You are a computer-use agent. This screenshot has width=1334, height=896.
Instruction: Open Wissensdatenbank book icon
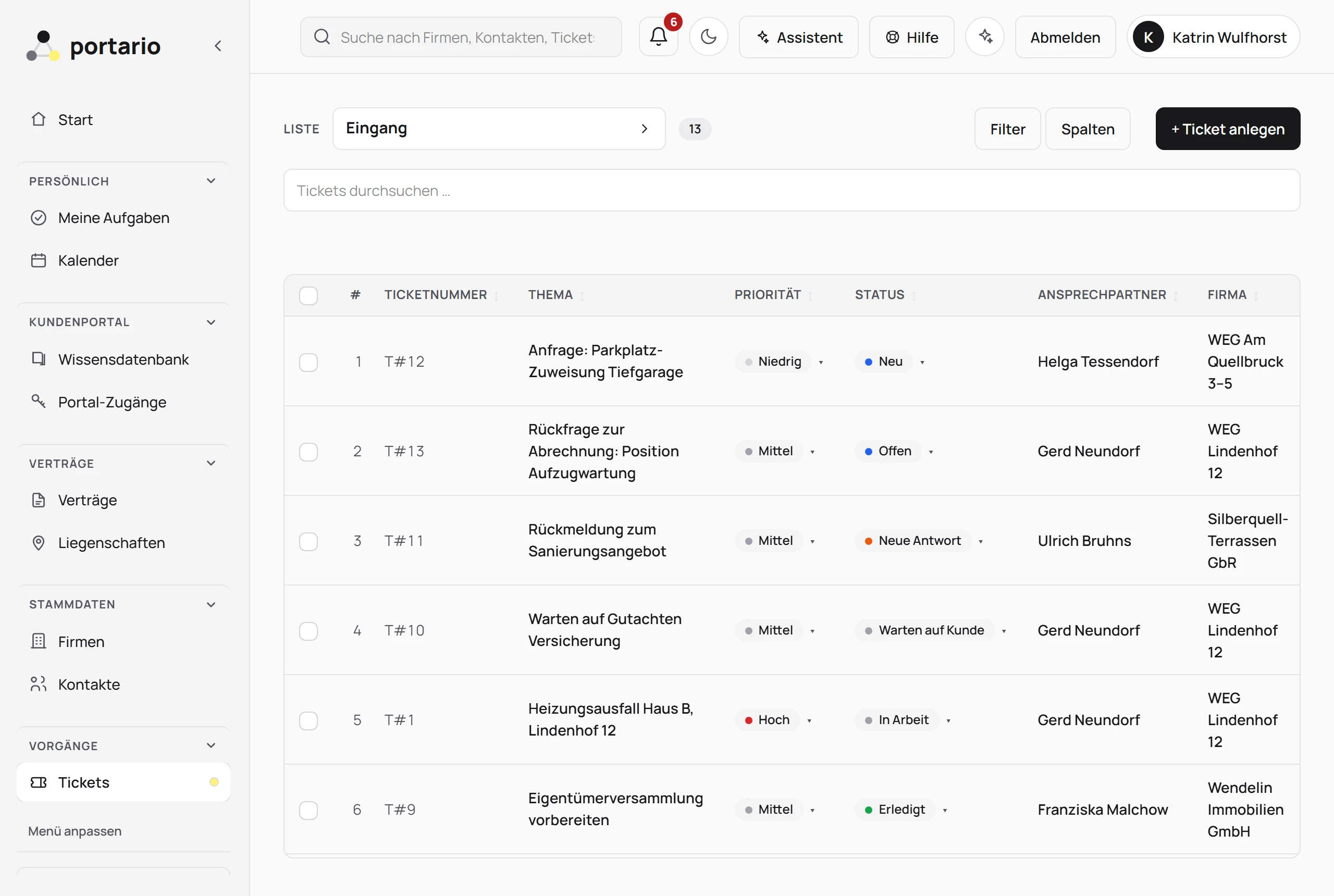[38, 359]
